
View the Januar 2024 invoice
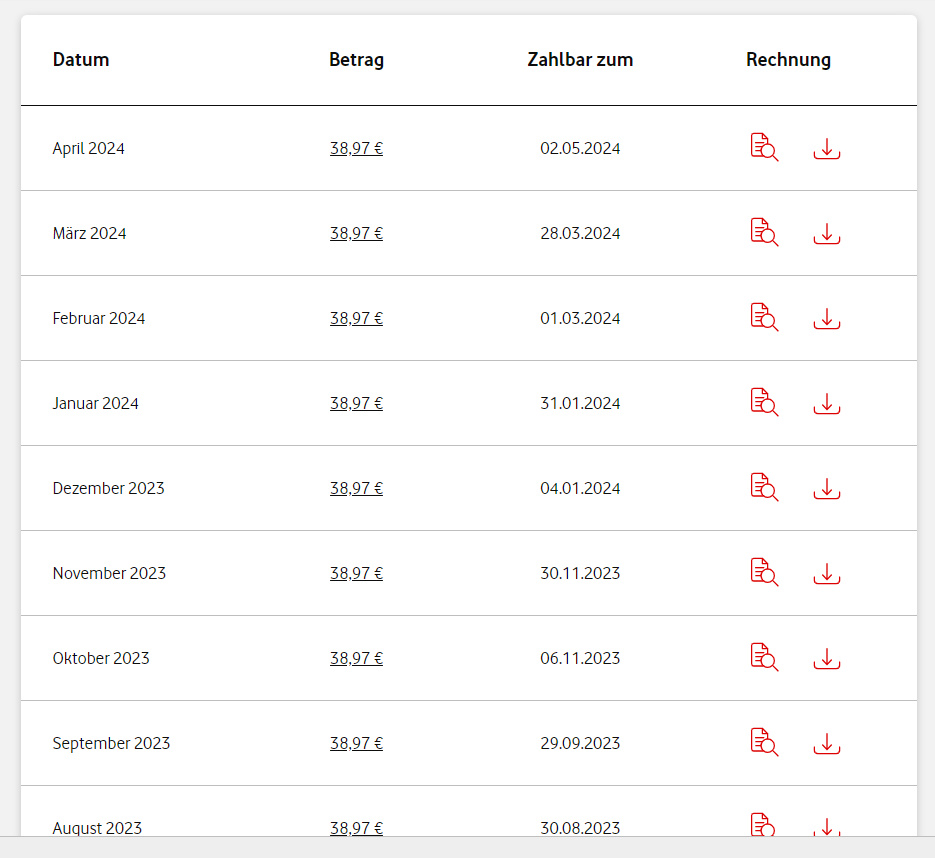tap(764, 403)
